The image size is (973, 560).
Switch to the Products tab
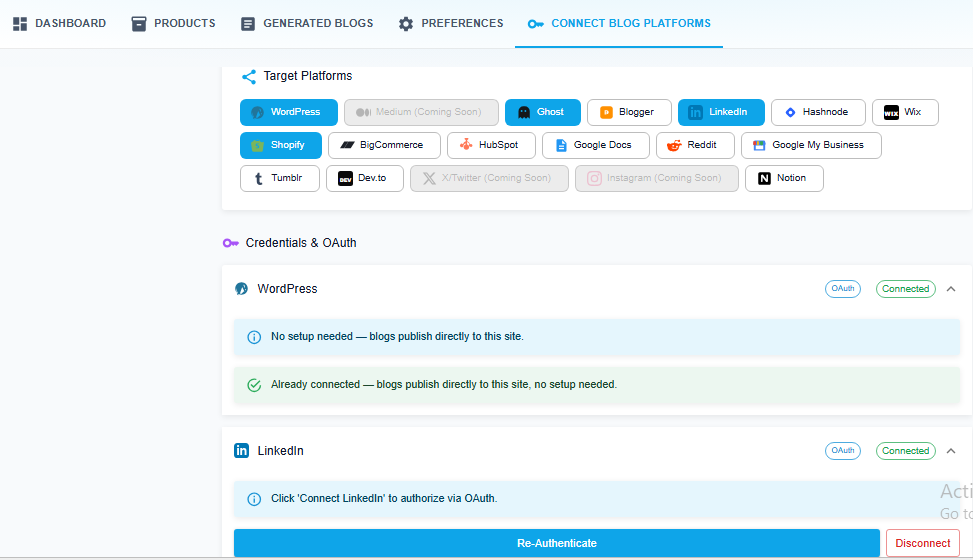tap(173, 24)
